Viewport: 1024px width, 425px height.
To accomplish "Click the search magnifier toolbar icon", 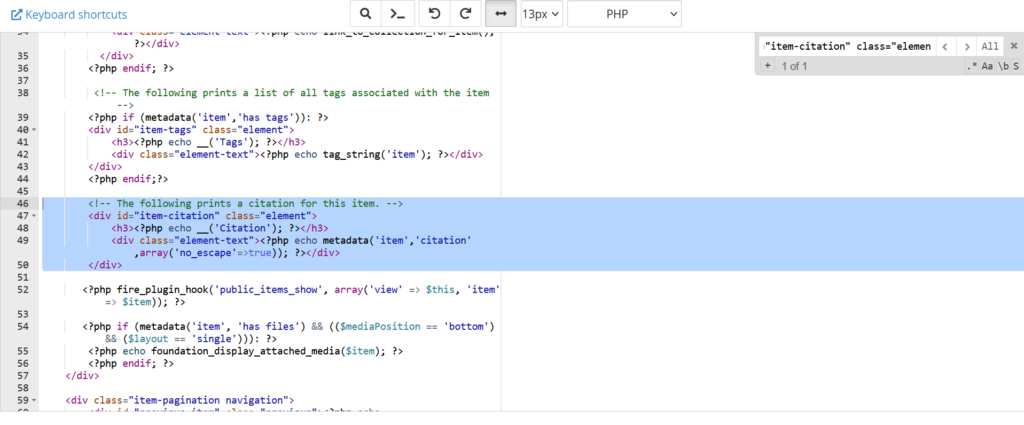I will point(366,14).
